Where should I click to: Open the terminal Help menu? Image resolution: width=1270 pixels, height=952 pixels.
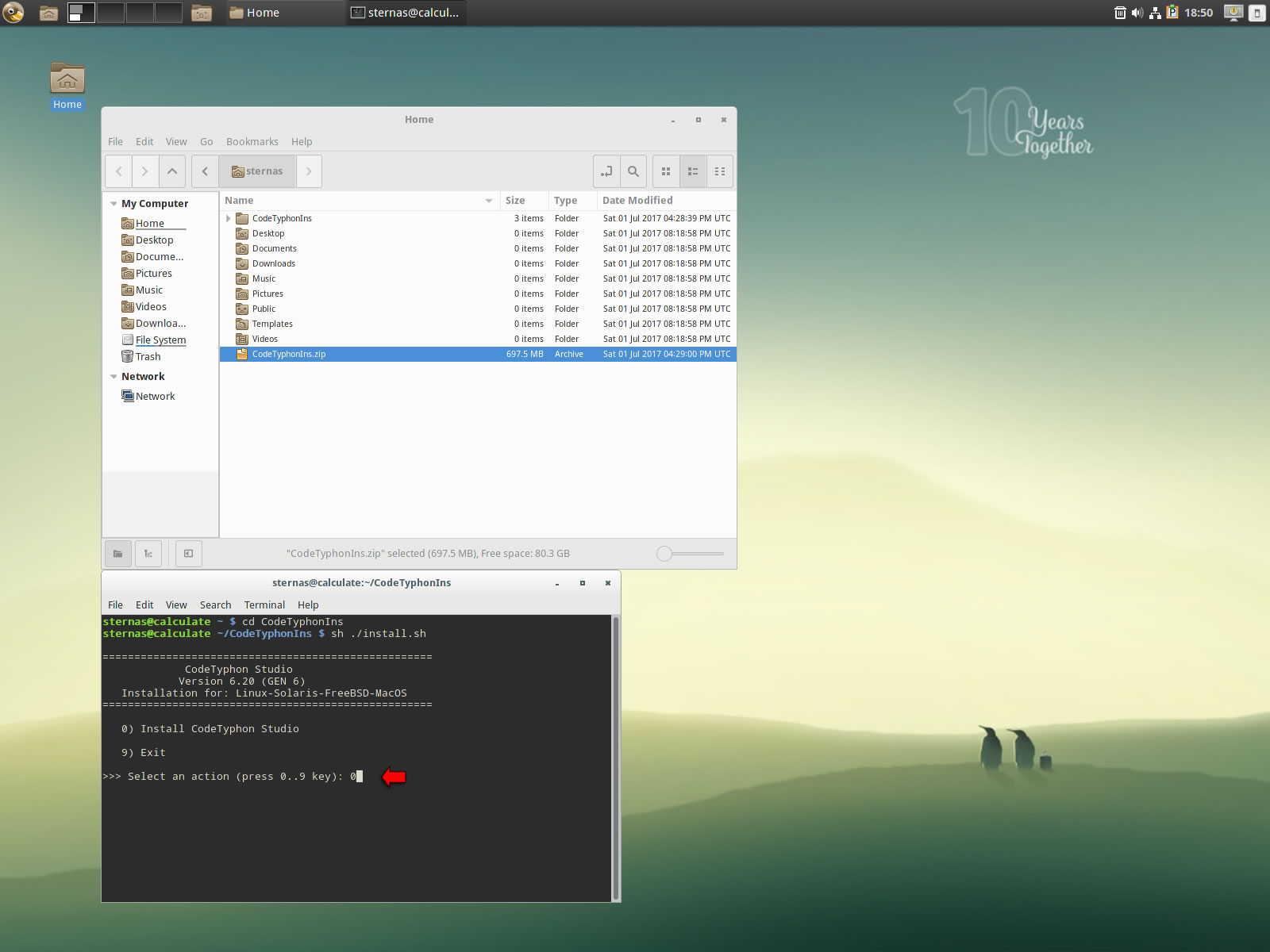[308, 605]
